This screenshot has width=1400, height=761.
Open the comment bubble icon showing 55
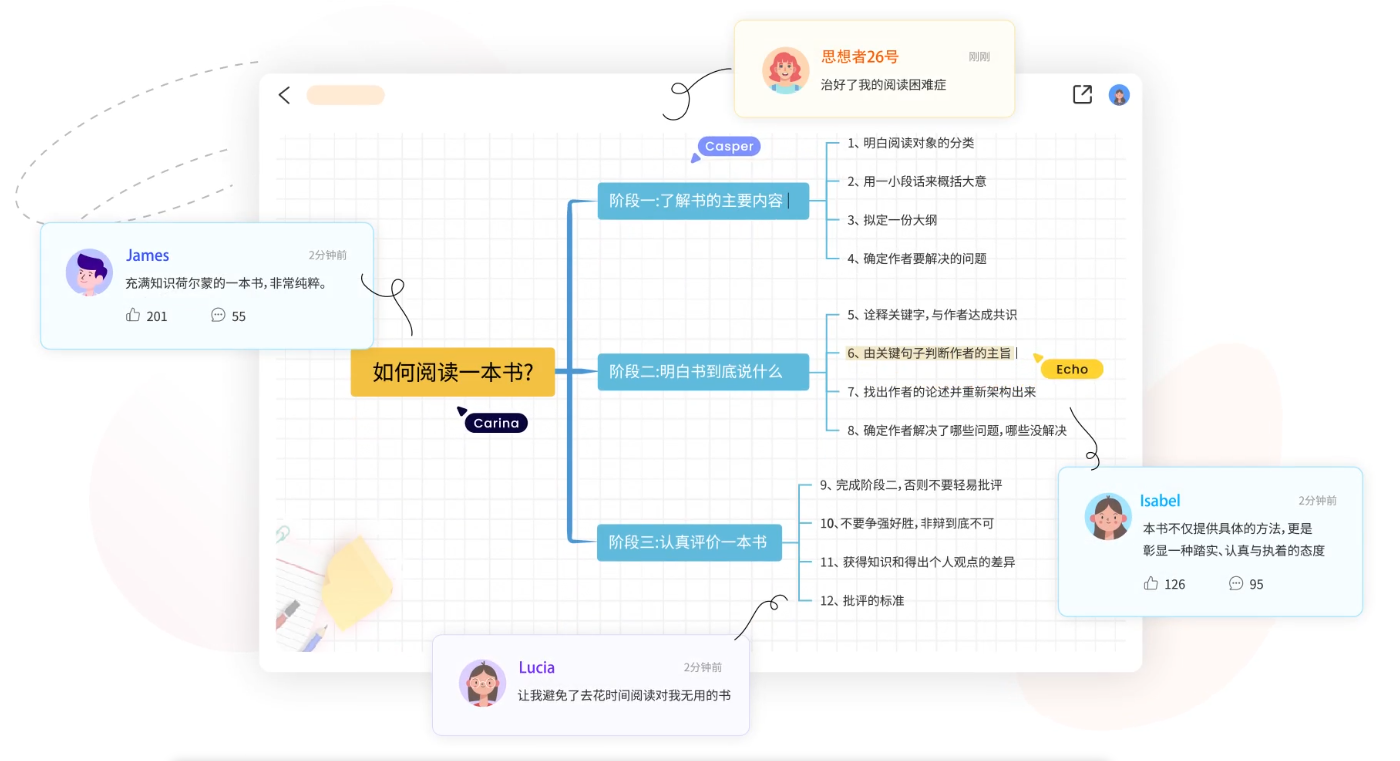pyautogui.click(x=217, y=315)
